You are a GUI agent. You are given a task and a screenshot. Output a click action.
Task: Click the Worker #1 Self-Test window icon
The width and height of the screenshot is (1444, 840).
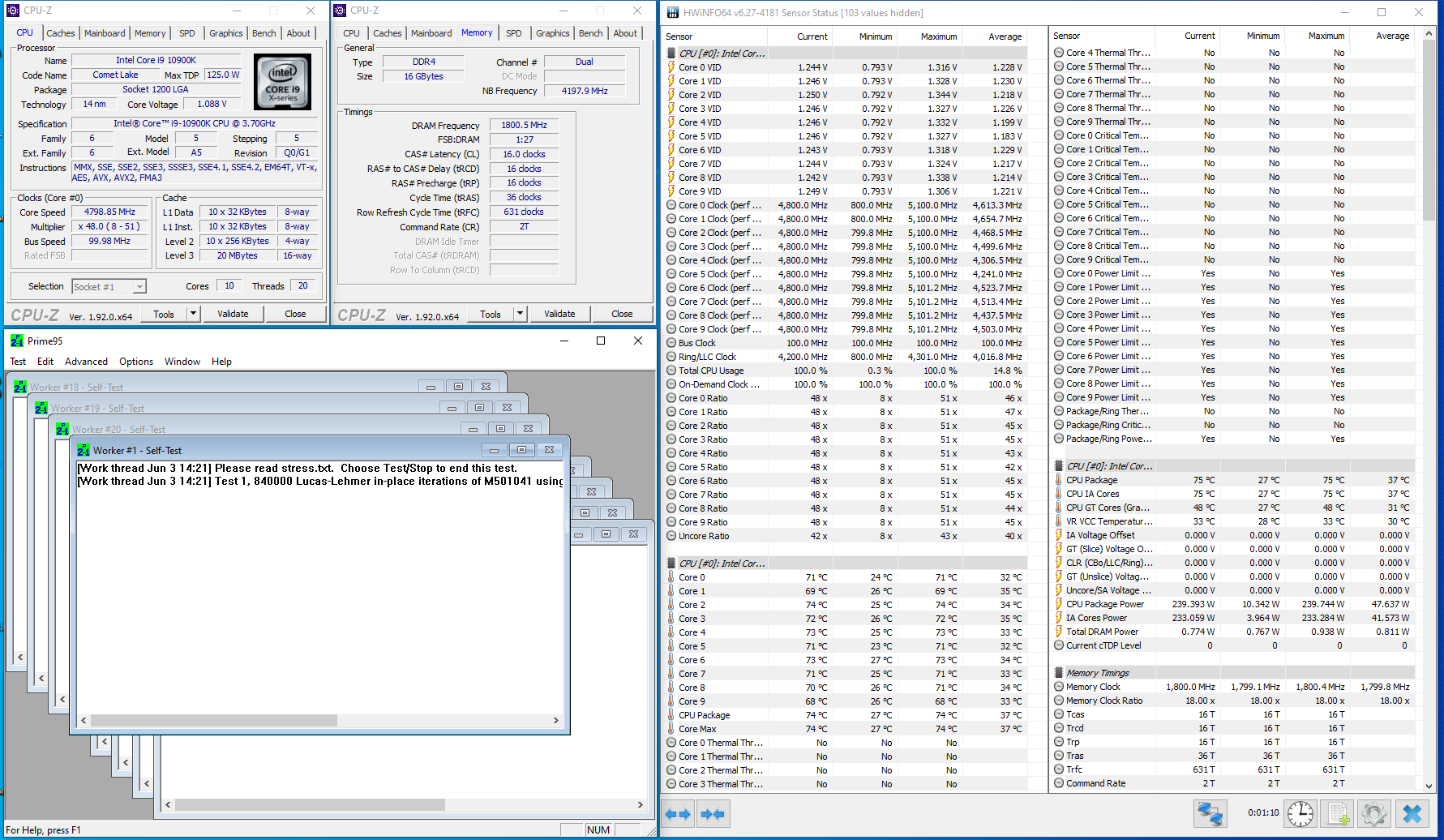pos(84,451)
